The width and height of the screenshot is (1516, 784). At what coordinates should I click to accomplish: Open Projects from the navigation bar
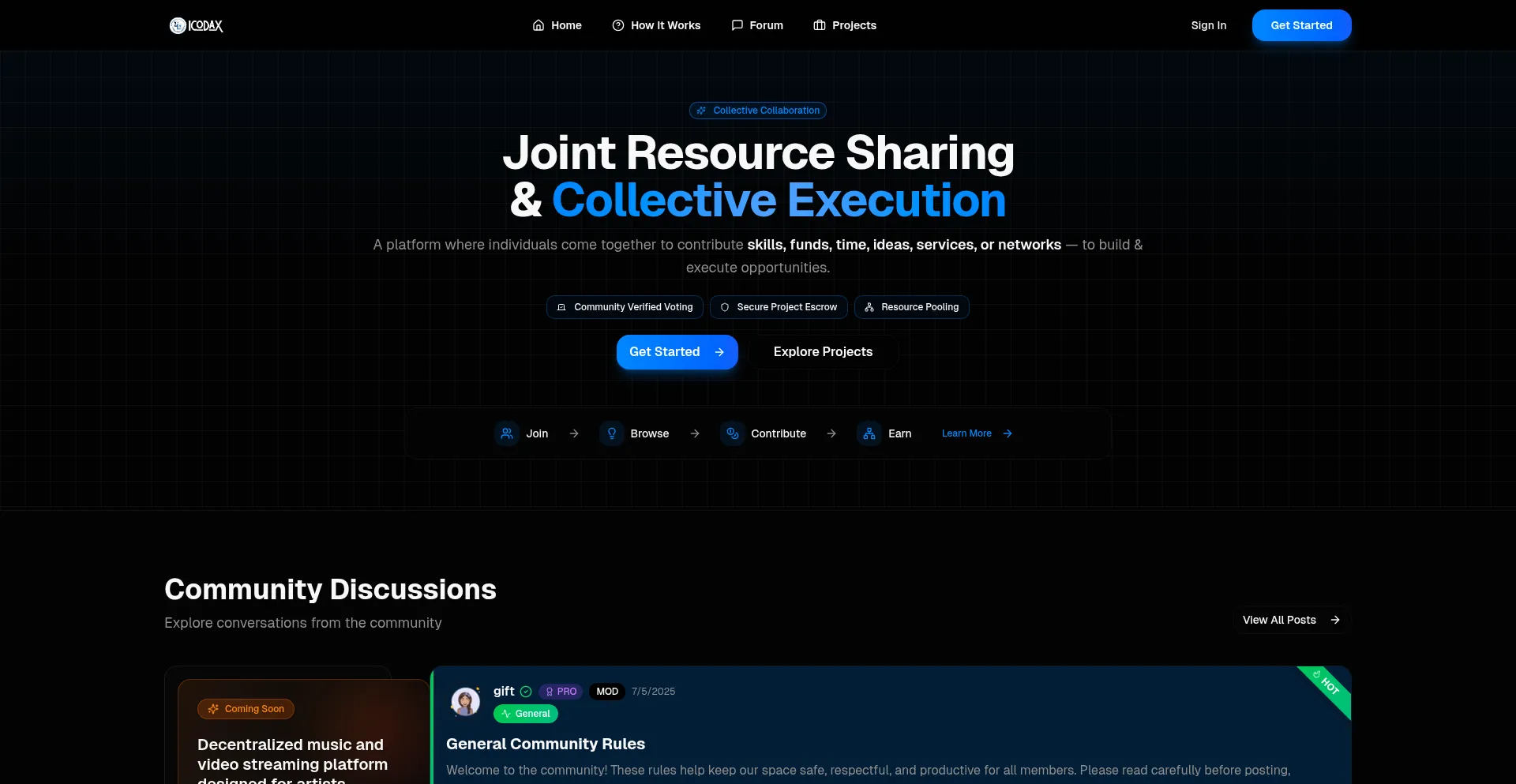[845, 25]
